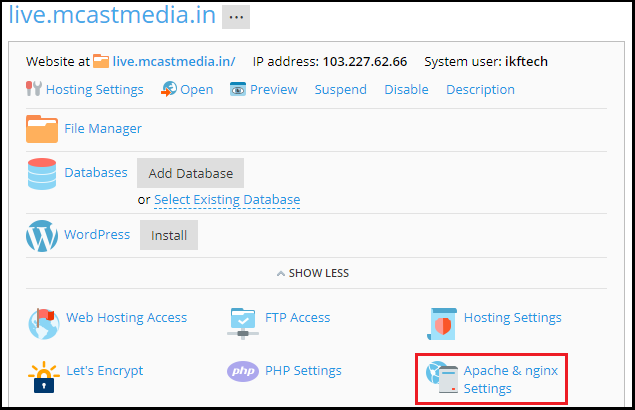Open the Web Hosting Access icon
The height and width of the screenshot is (410, 635).
pyautogui.click(x=42, y=320)
